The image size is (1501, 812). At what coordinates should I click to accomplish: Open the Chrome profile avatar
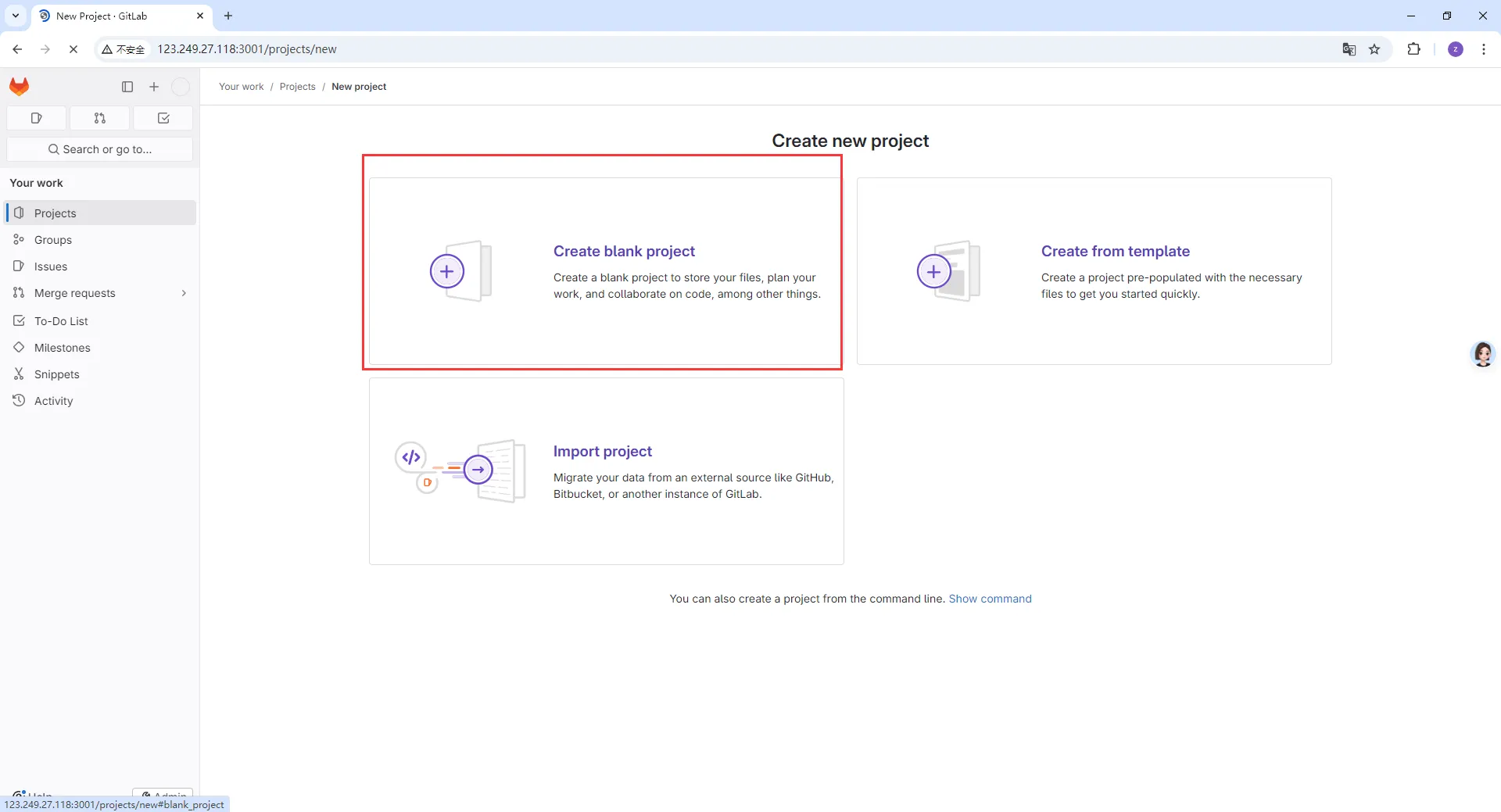pyautogui.click(x=1456, y=49)
